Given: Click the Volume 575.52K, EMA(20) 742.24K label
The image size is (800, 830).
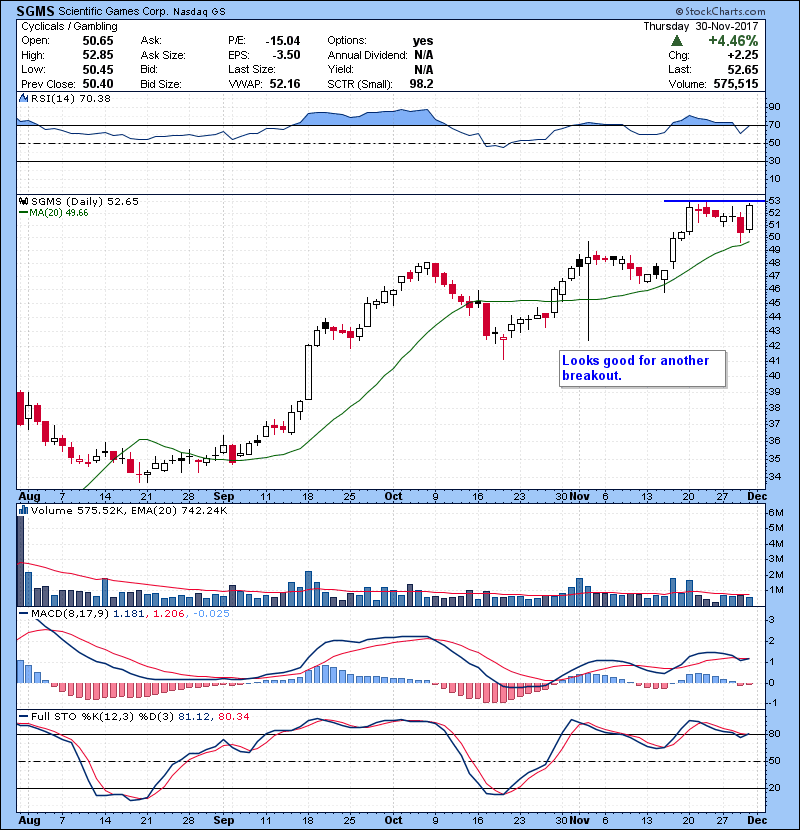Looking at the screenshot, I should 129,511.
